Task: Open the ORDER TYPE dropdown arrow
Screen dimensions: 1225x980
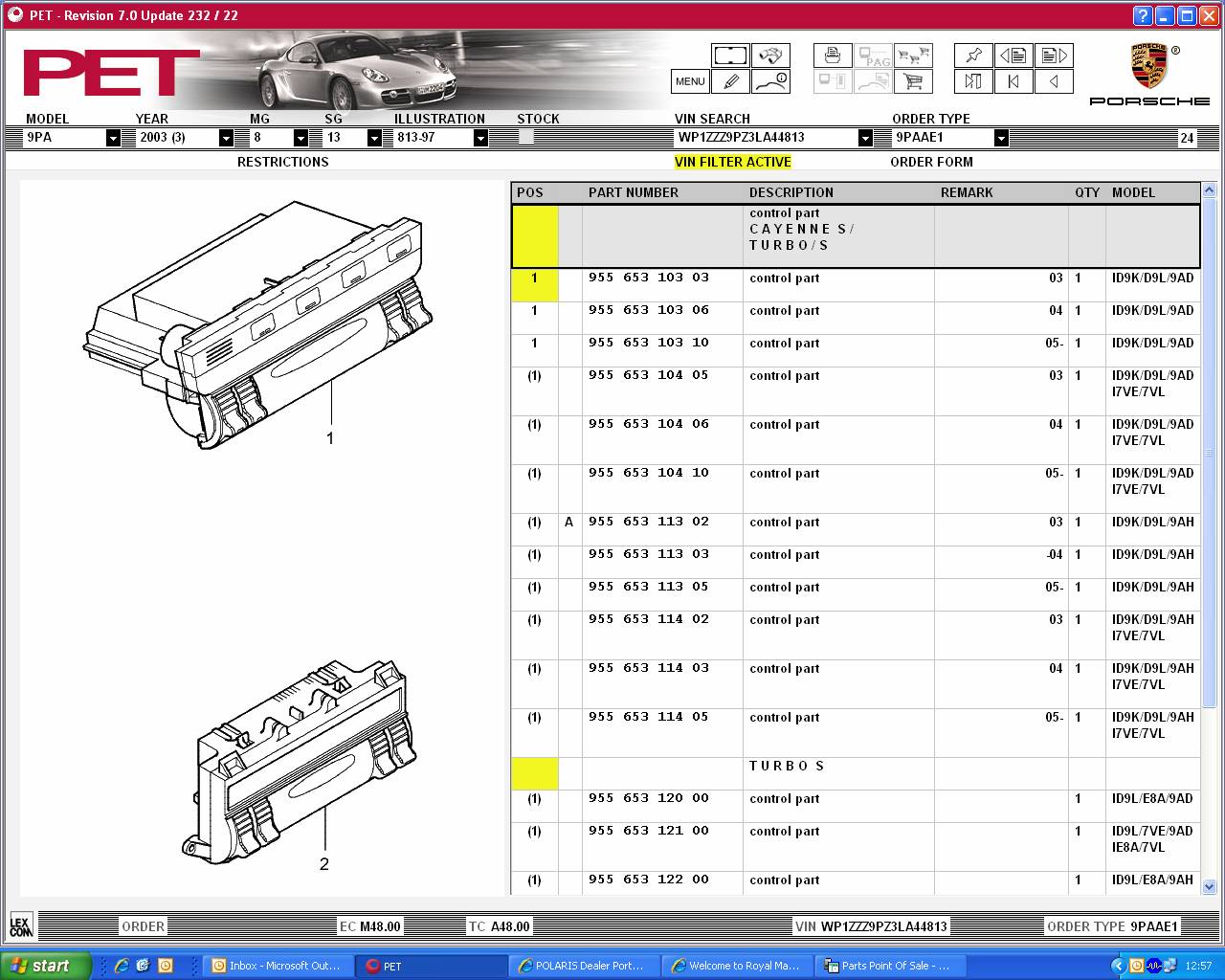Action: click(1001, 138)
